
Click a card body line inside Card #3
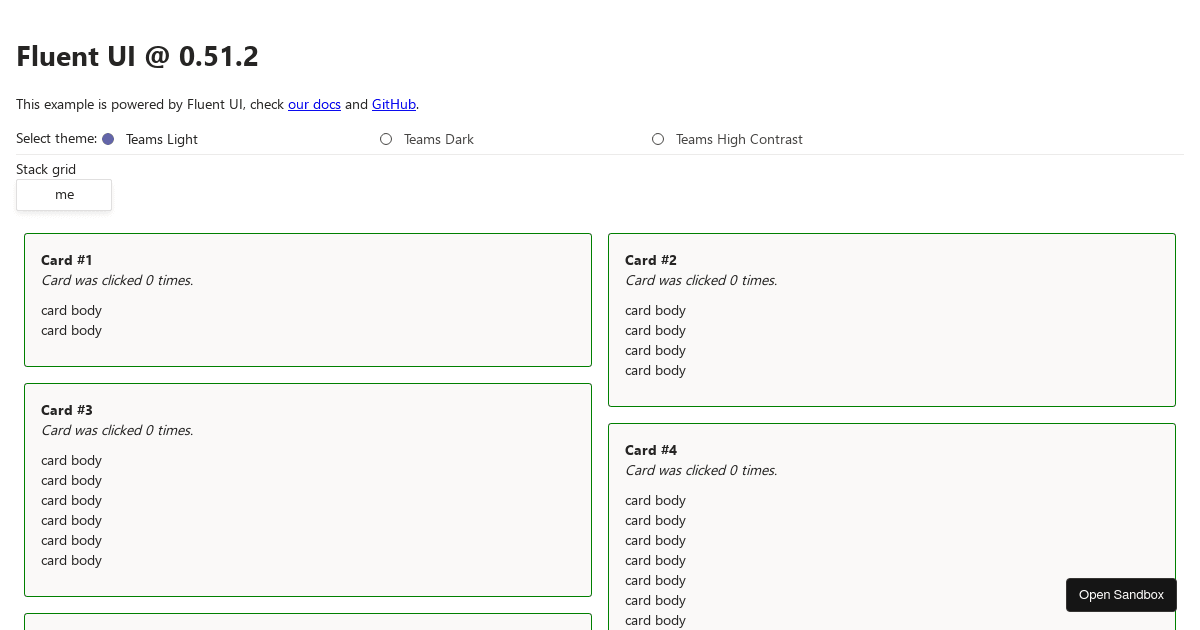coord(71,500)
